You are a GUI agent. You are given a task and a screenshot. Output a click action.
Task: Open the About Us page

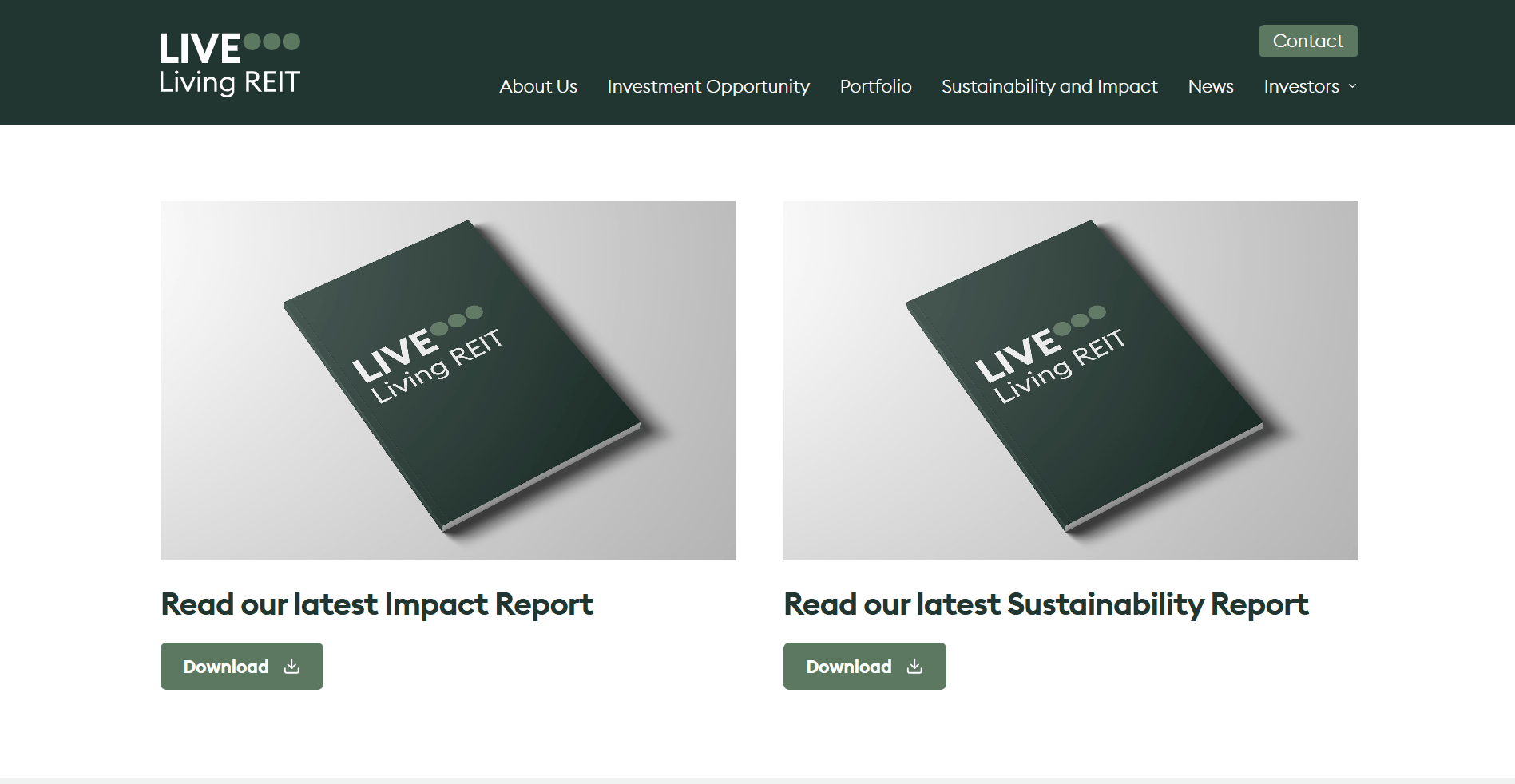[x=538, y=86]
